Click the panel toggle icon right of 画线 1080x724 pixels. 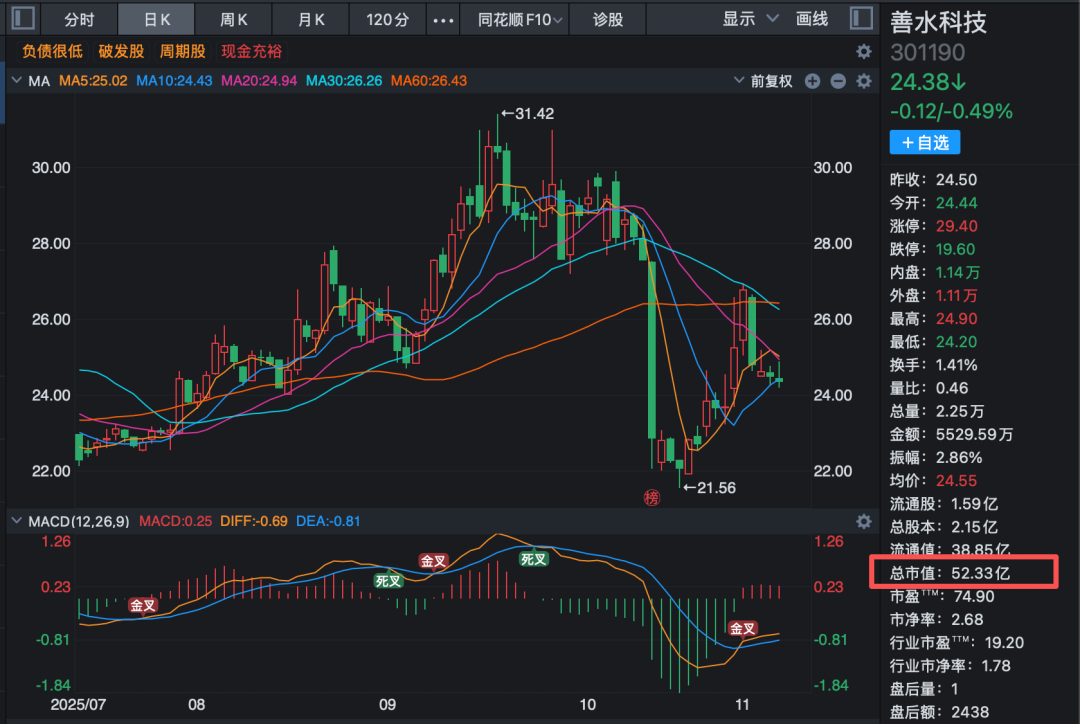pos(861,19)
